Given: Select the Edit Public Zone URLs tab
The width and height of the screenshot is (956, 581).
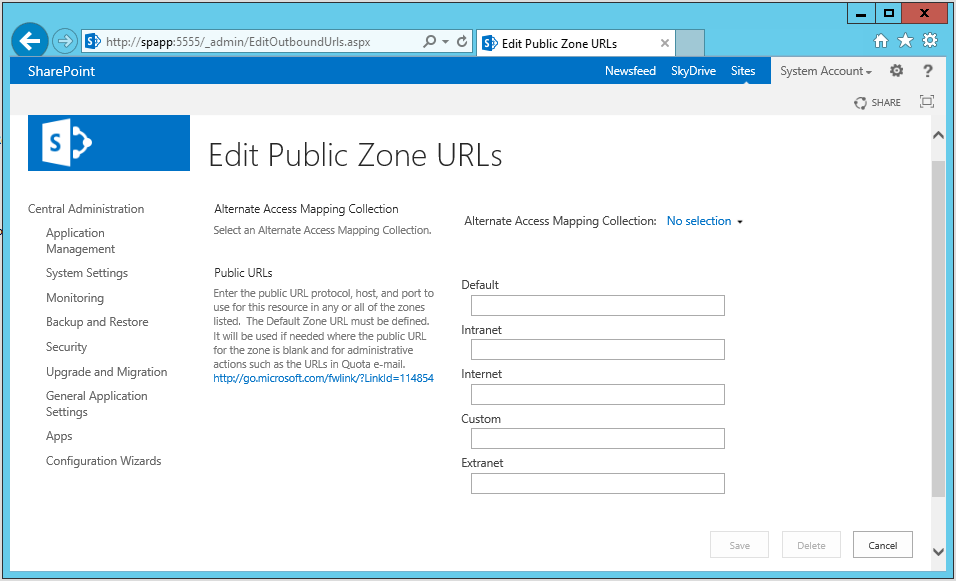Looking at the screenshot, I should [x=576, y=43].
